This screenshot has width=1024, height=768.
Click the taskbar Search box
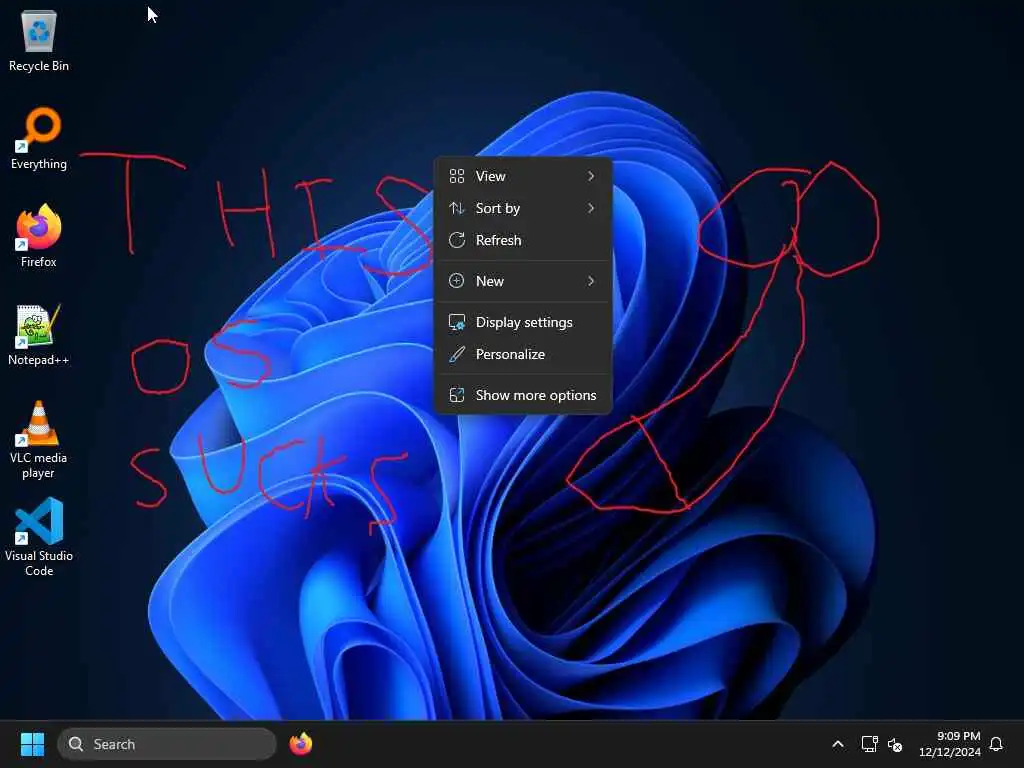click(x=167, y=744)
